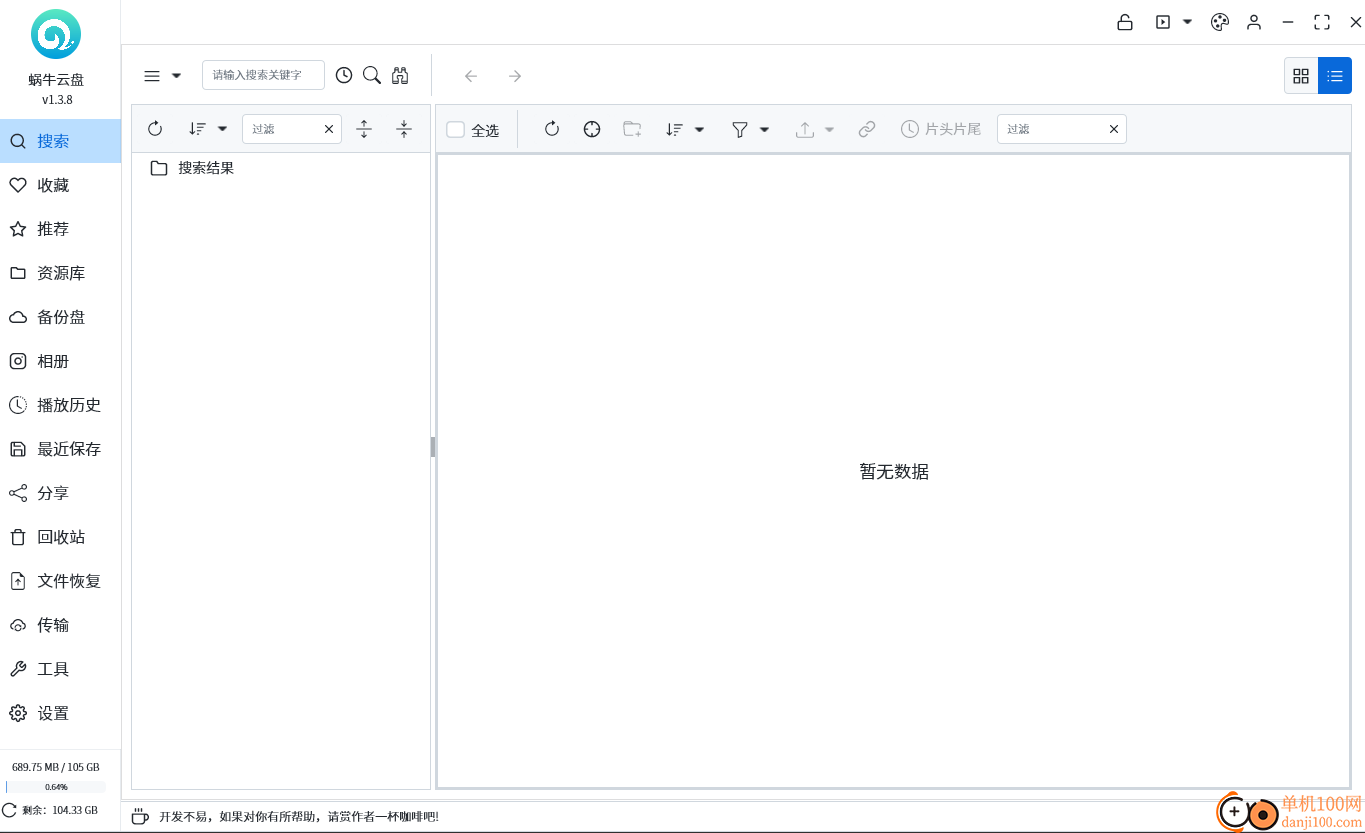Image resolution: width=1365 pixels, height=833 pixels.
Task: Click the 片头片尾 button
Action: point(941,129)
